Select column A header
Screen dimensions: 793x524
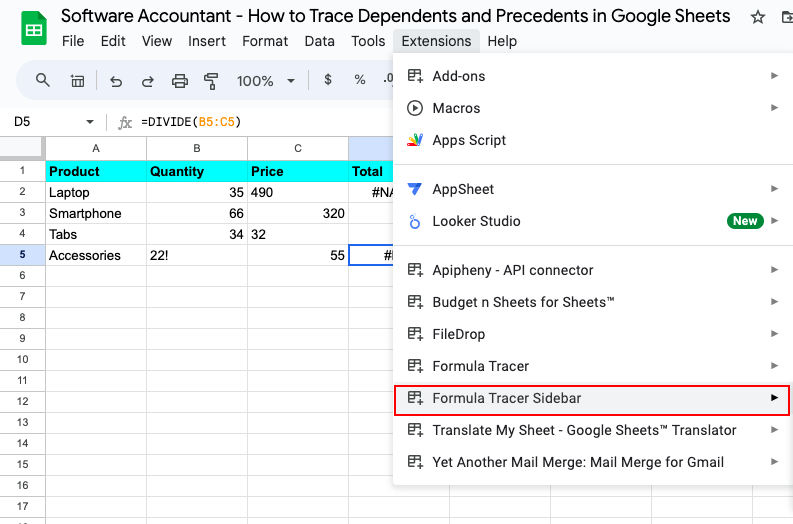(x=96, y=148)
